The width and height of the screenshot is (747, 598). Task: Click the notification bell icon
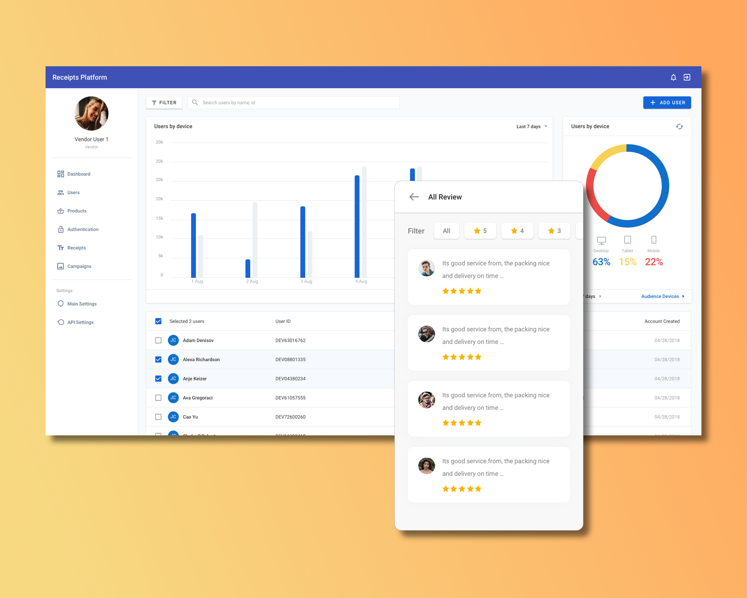click(x=673, y=77)
